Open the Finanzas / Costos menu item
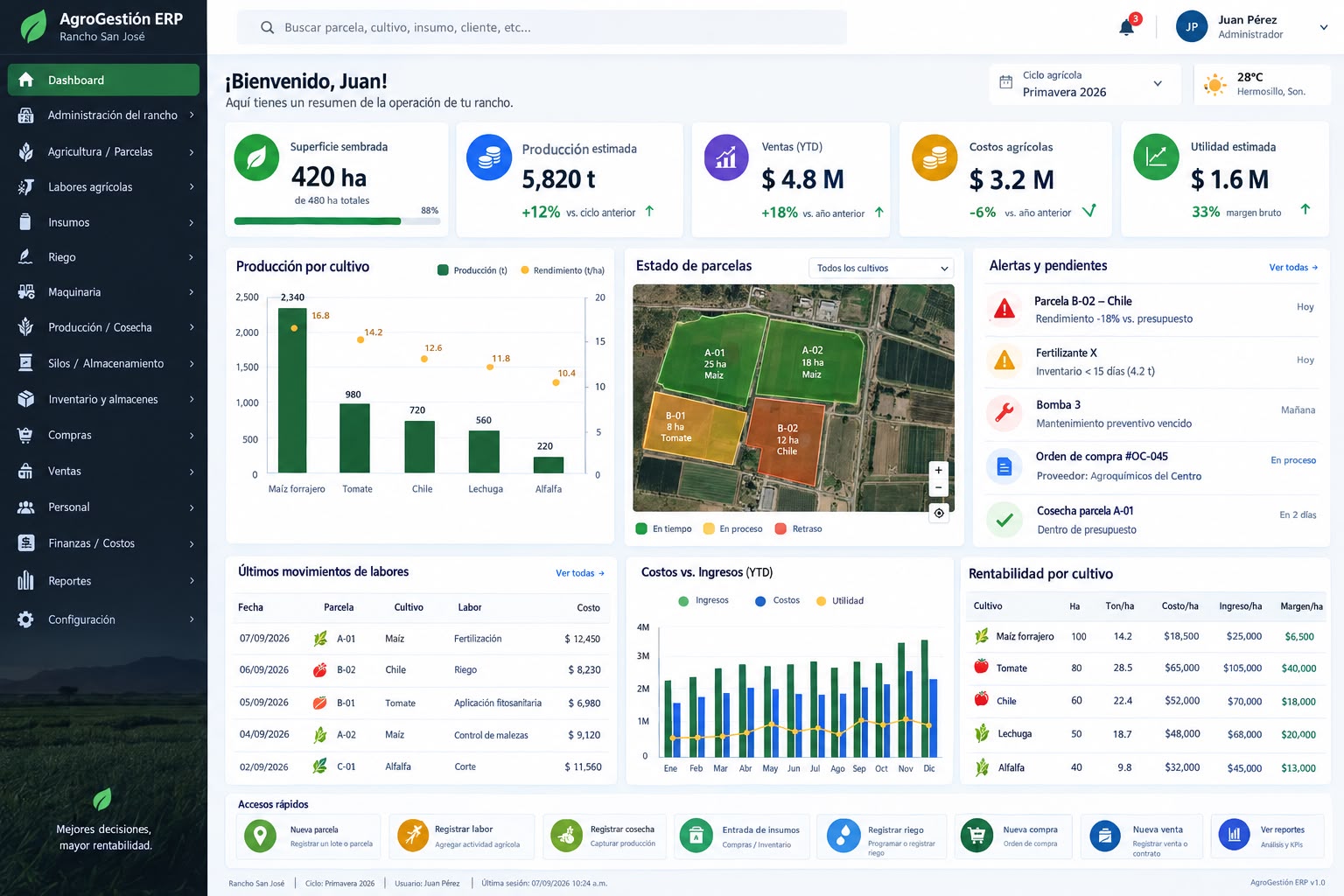This screenshot has height=896, width=1344. click(103, 543)
